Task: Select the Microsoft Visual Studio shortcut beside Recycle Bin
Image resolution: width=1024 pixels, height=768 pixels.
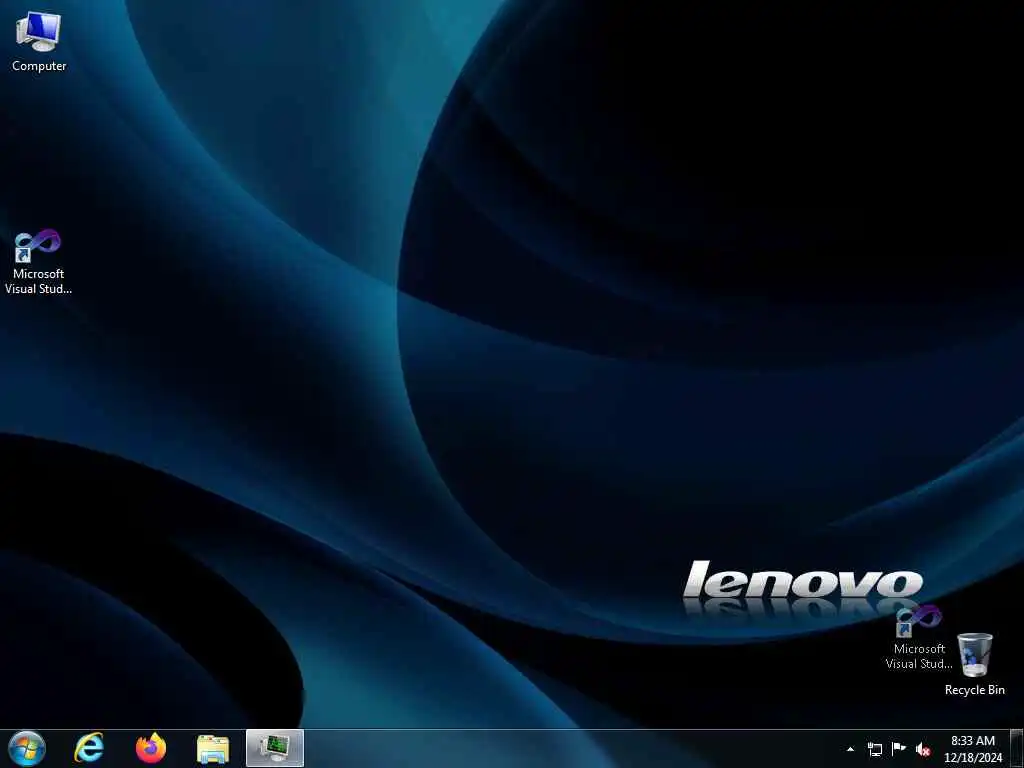Action: point(918,637)
